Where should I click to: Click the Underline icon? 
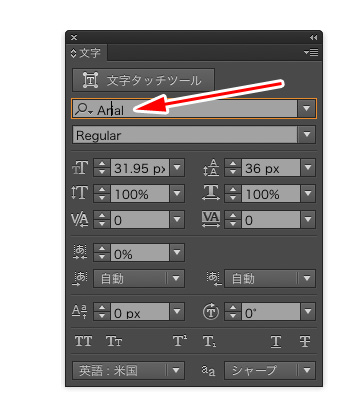[276, 341]
